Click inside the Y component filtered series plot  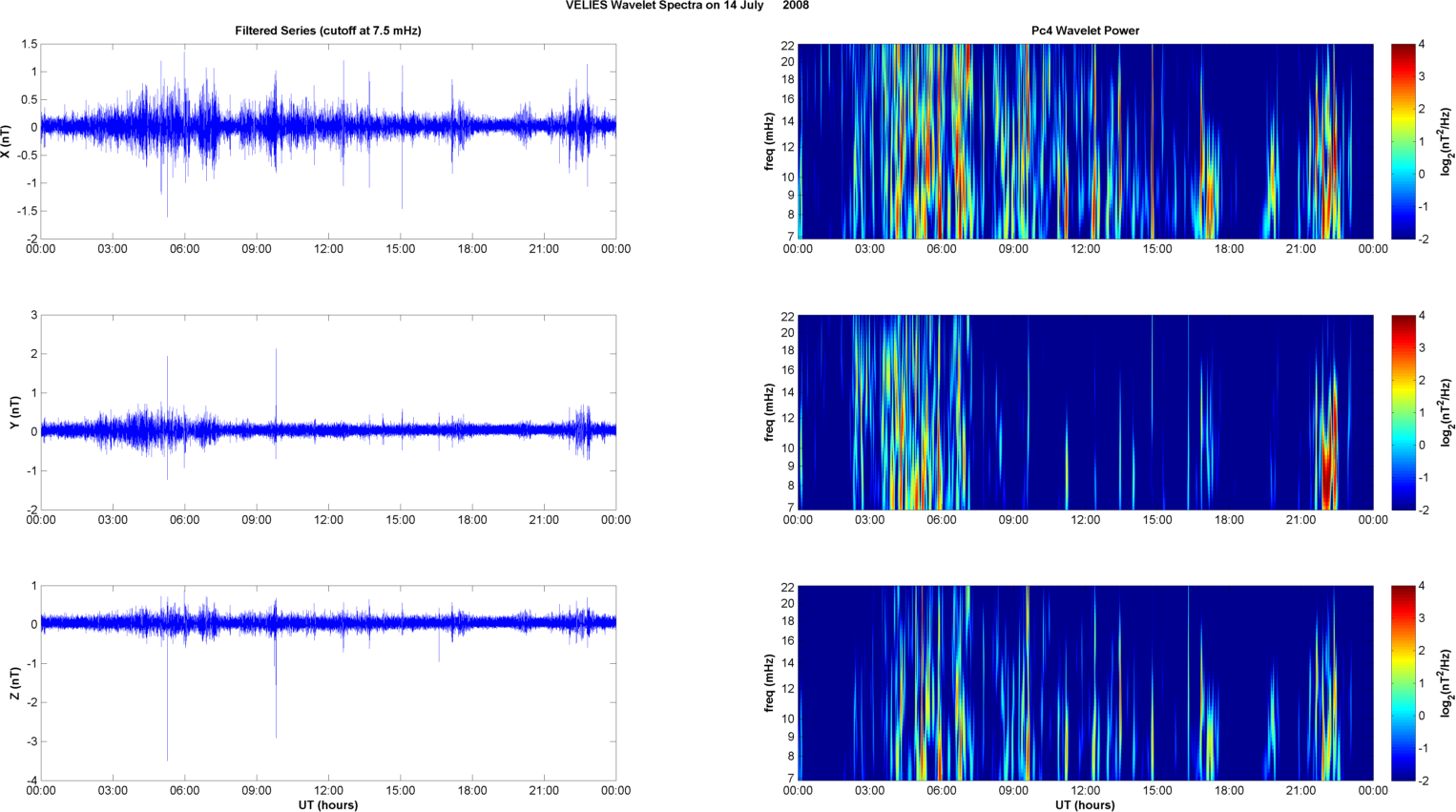[x=328, y=412]
